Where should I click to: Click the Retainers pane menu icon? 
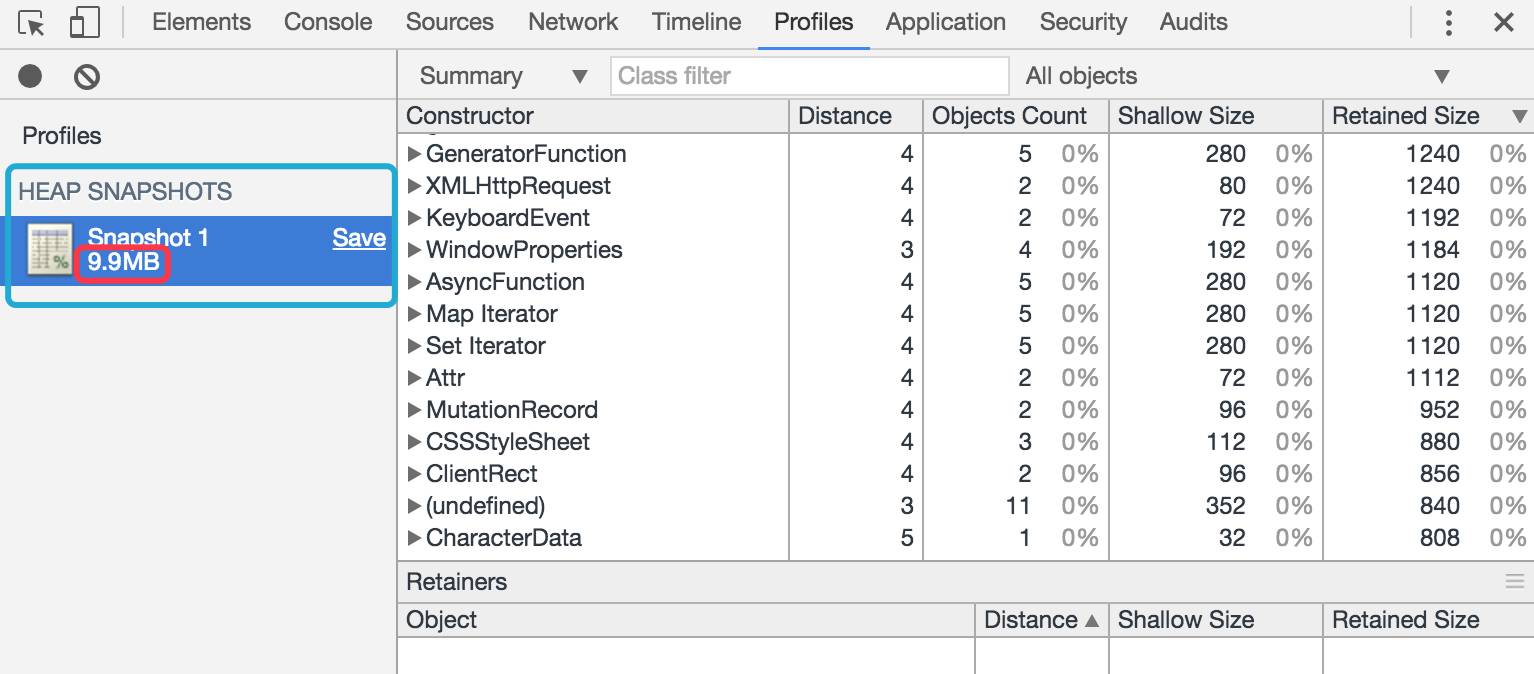point(1514,582)
